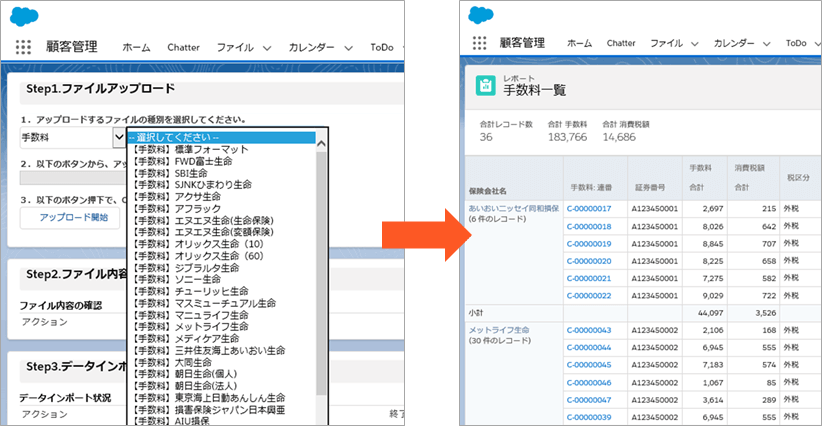This screenshot has width=822, height=426.
Task: Choose 【手数料】オリックス生命（60） option
Action: pos(222,256)
